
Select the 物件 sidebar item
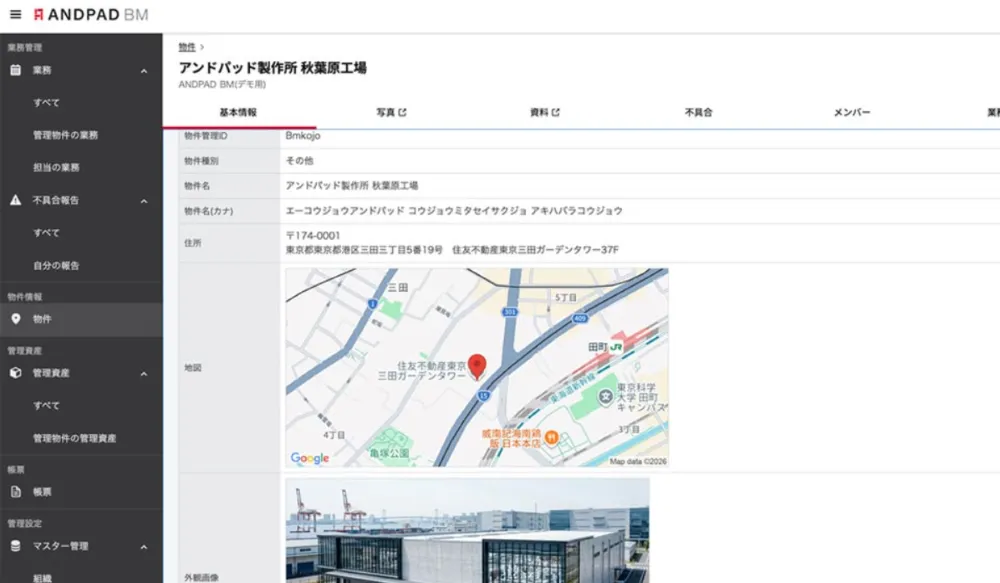click(x=81, y=319)
